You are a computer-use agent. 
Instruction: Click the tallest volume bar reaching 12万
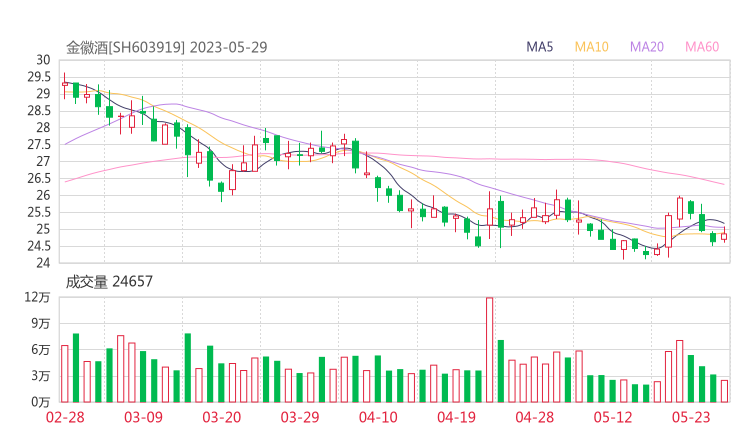coord(489,350)
